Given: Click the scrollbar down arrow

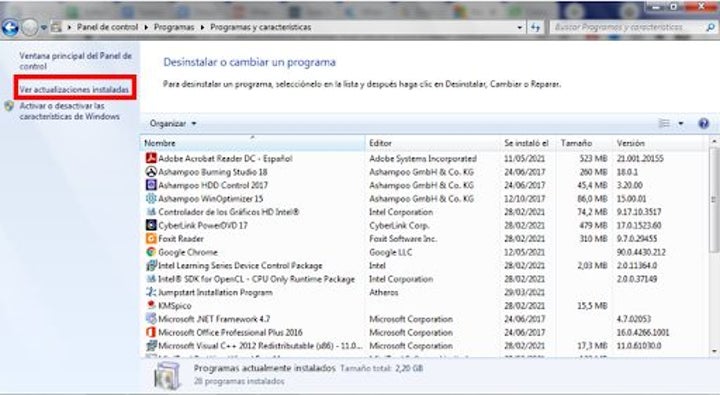Looking at the screenshot, I should tap(714, 351).
